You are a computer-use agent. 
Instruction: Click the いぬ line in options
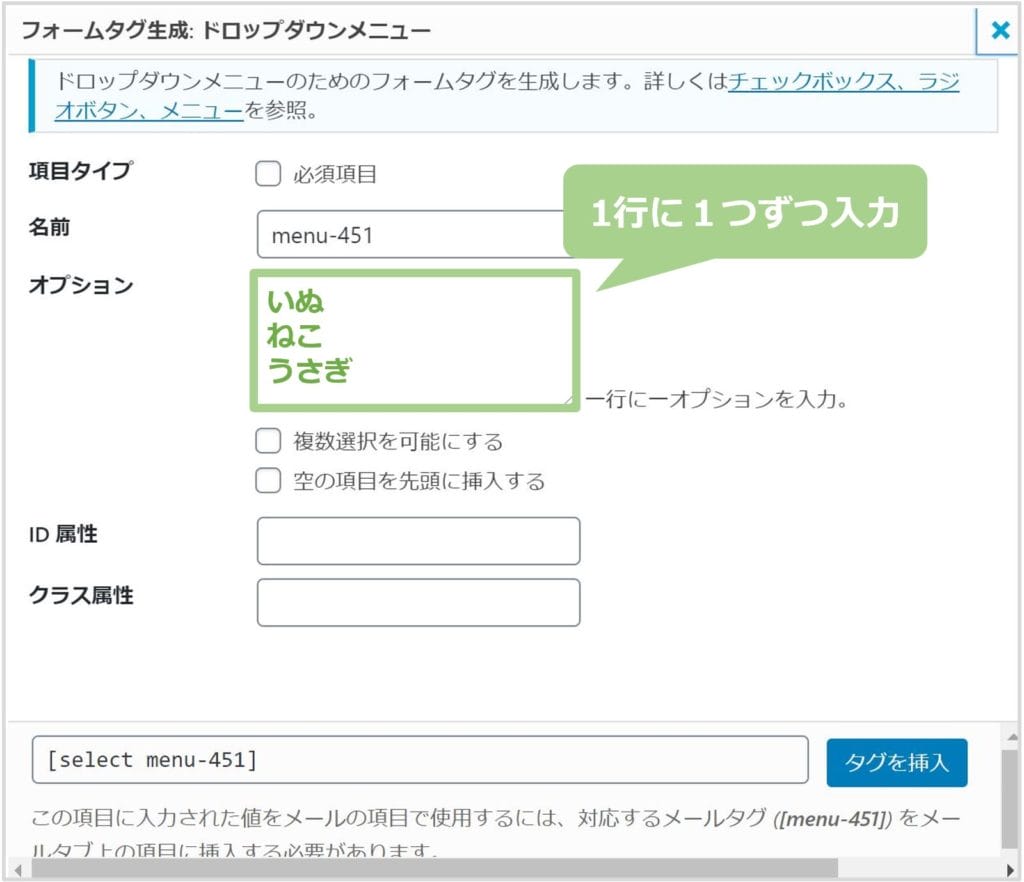click(295, 301)
